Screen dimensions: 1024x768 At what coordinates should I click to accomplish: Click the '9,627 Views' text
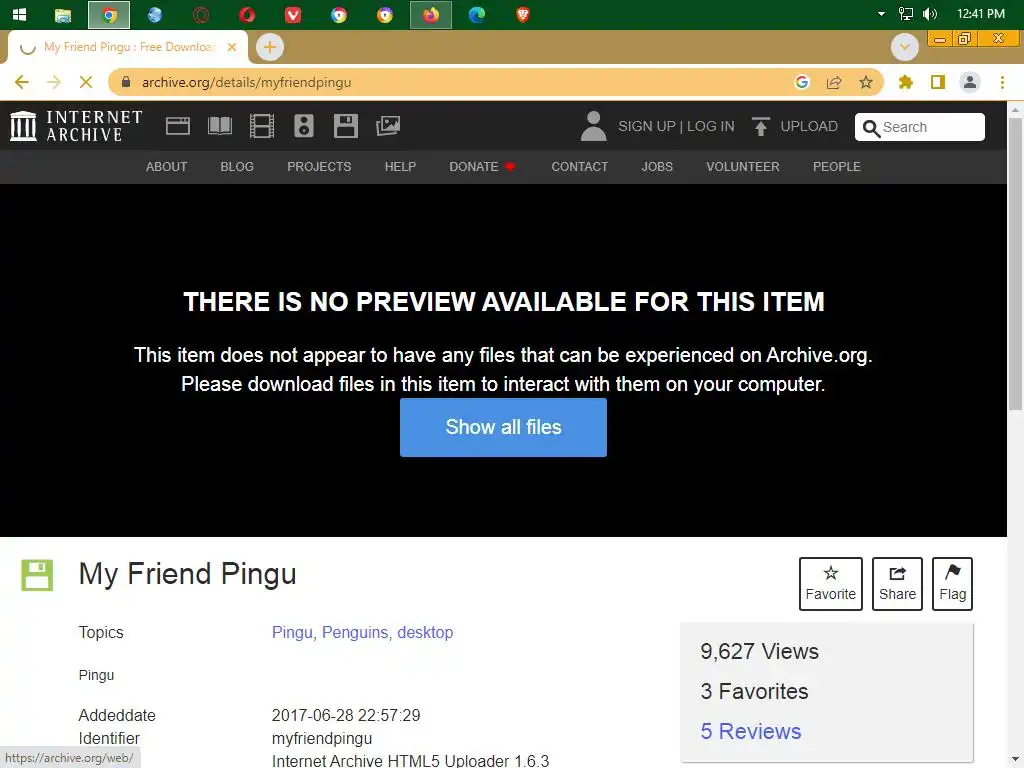click(x=760, y=651)
